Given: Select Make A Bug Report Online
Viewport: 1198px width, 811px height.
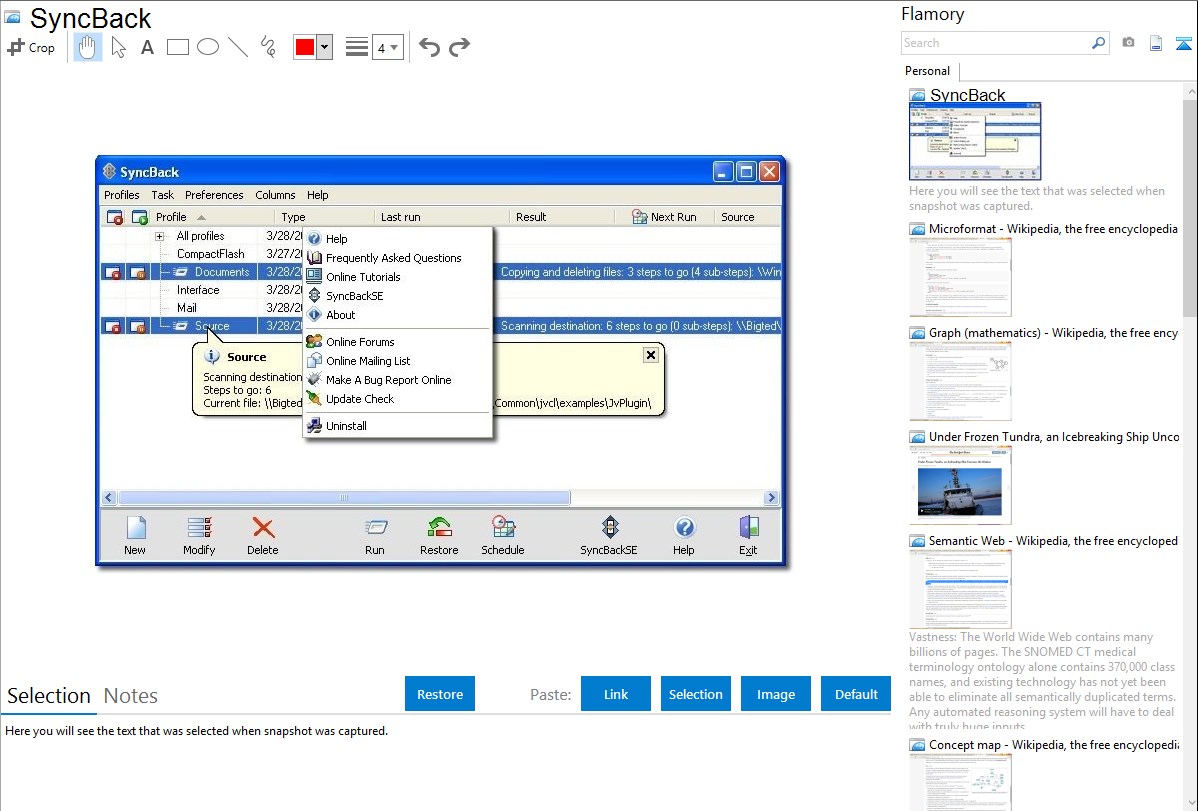Looking at the screenshot, I should coord(397,380).
